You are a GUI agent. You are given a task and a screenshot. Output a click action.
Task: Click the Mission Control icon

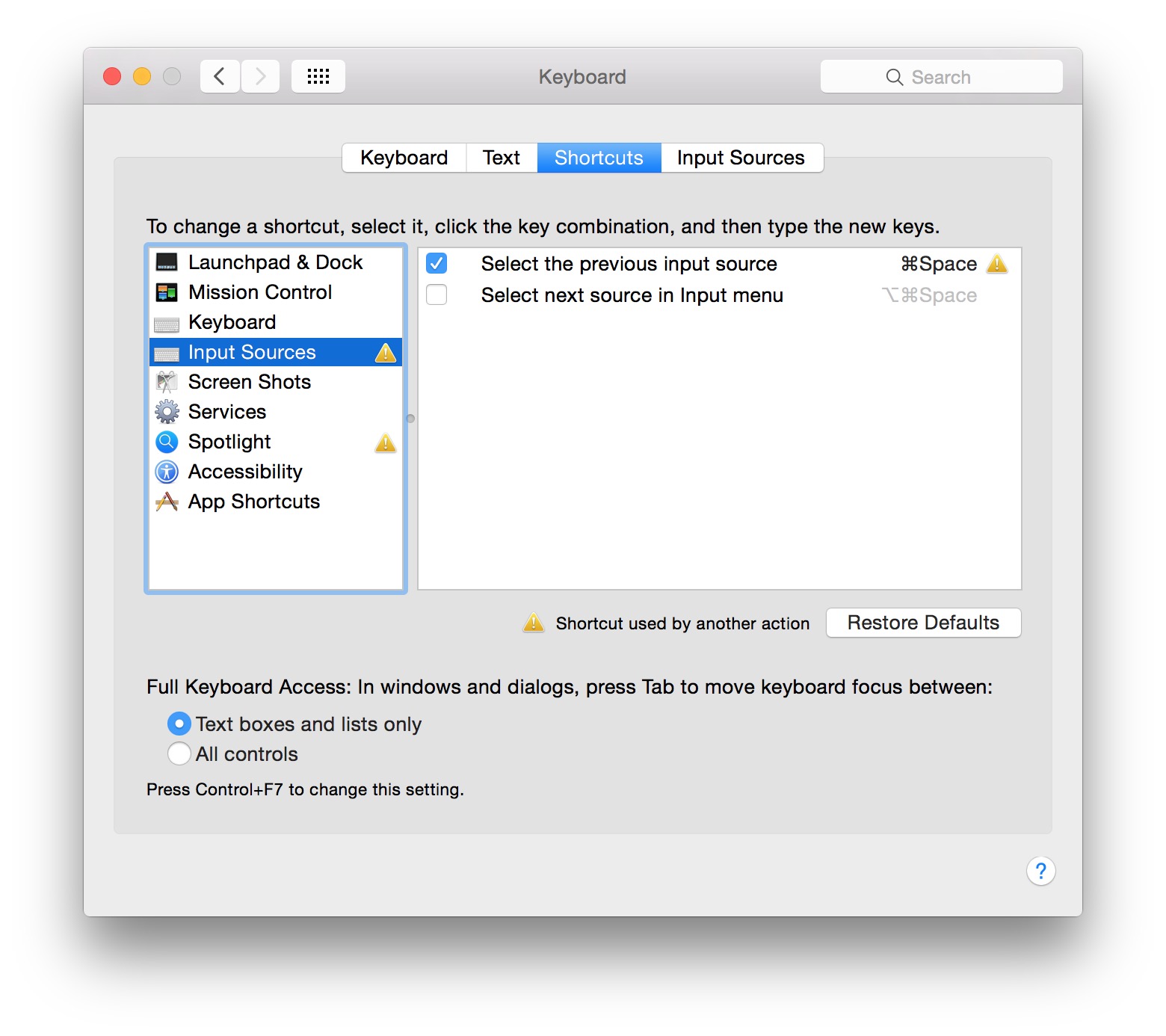tap(166, 292)
